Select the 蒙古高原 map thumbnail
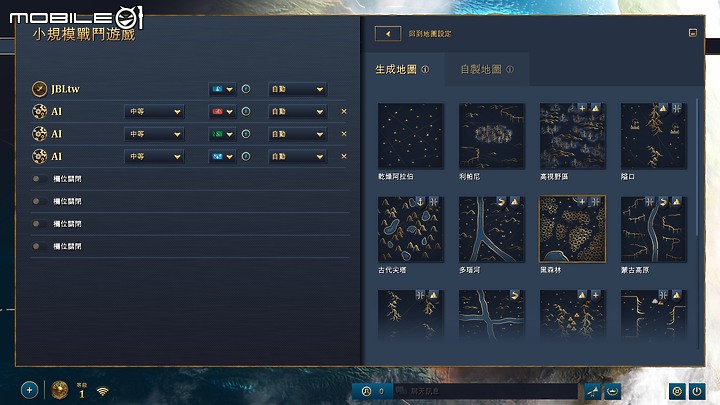This screenshot has height=405, width=720. click(x=654, y=230)
